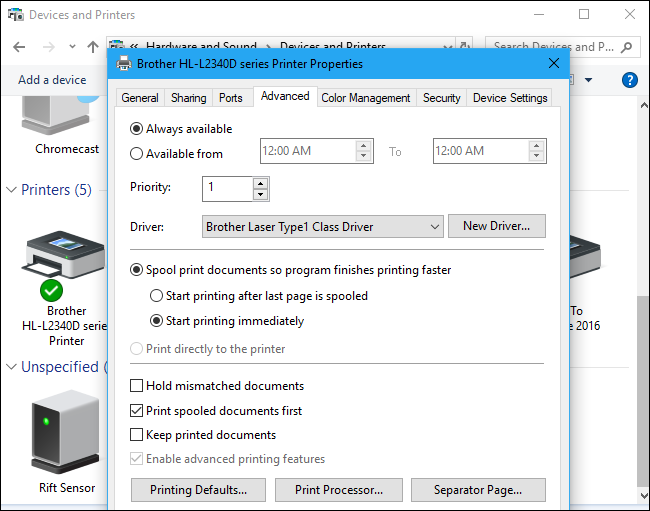Enable Hold mismatched documents checkbox

(137, 386)
